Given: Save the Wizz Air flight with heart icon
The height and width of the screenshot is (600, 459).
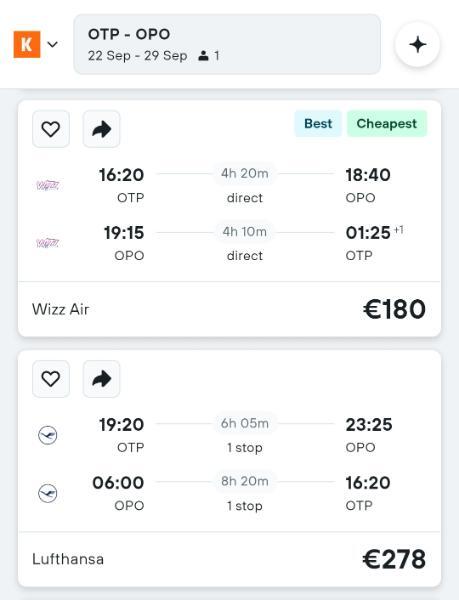Looking at the screenshot, I should coord(51,129).
